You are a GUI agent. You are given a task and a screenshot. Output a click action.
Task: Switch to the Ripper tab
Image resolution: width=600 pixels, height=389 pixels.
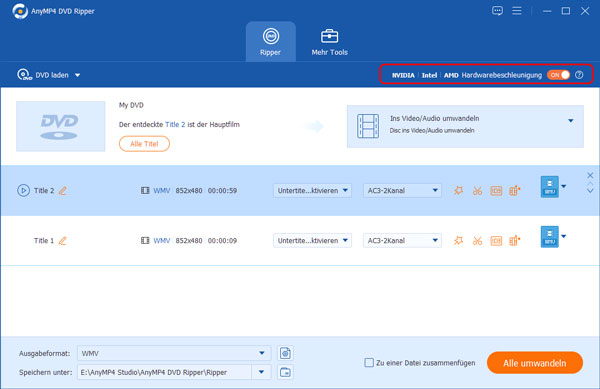[x=271, y=42]
